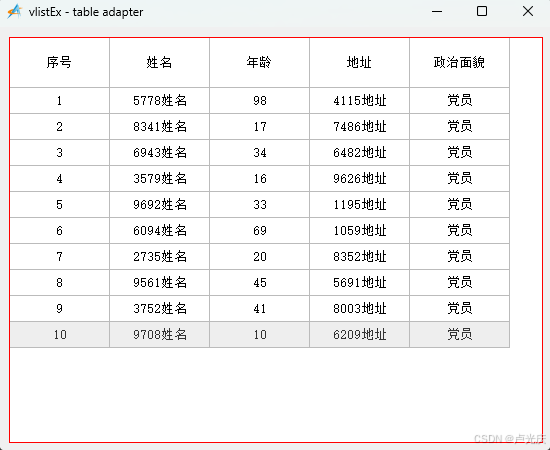Click the 1059地址 cell
Viewport: 550px width, 450px height.
[360, 230]
